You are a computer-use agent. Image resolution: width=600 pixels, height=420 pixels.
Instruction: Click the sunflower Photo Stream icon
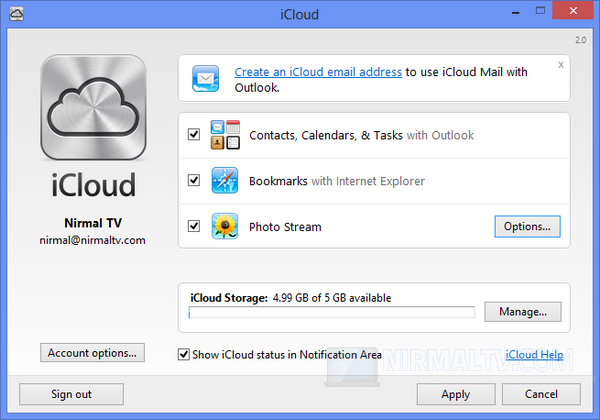tap(225, 226)
